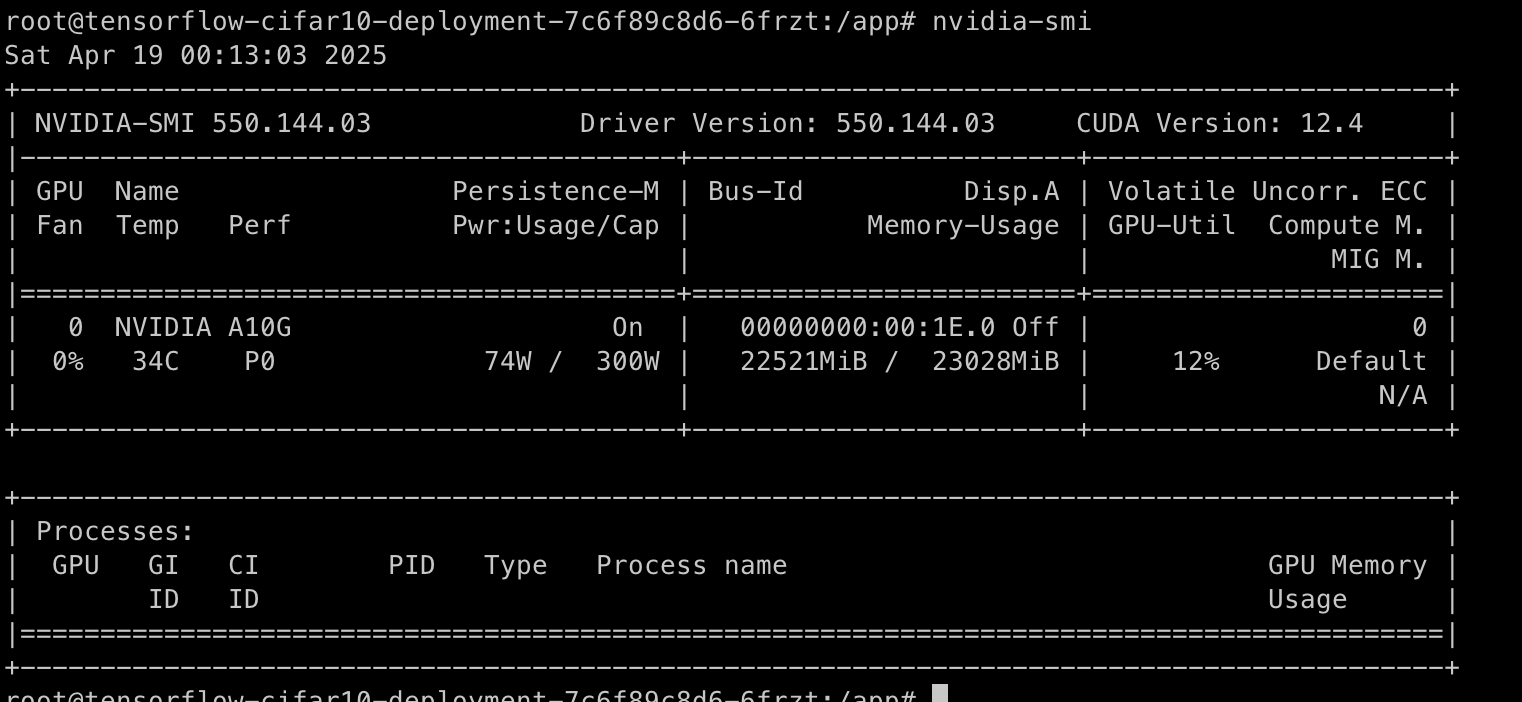This screenshot has height=702, width=1522.
Task: Click the 'GPU Memory' column header
Action: pos(1348,566)
